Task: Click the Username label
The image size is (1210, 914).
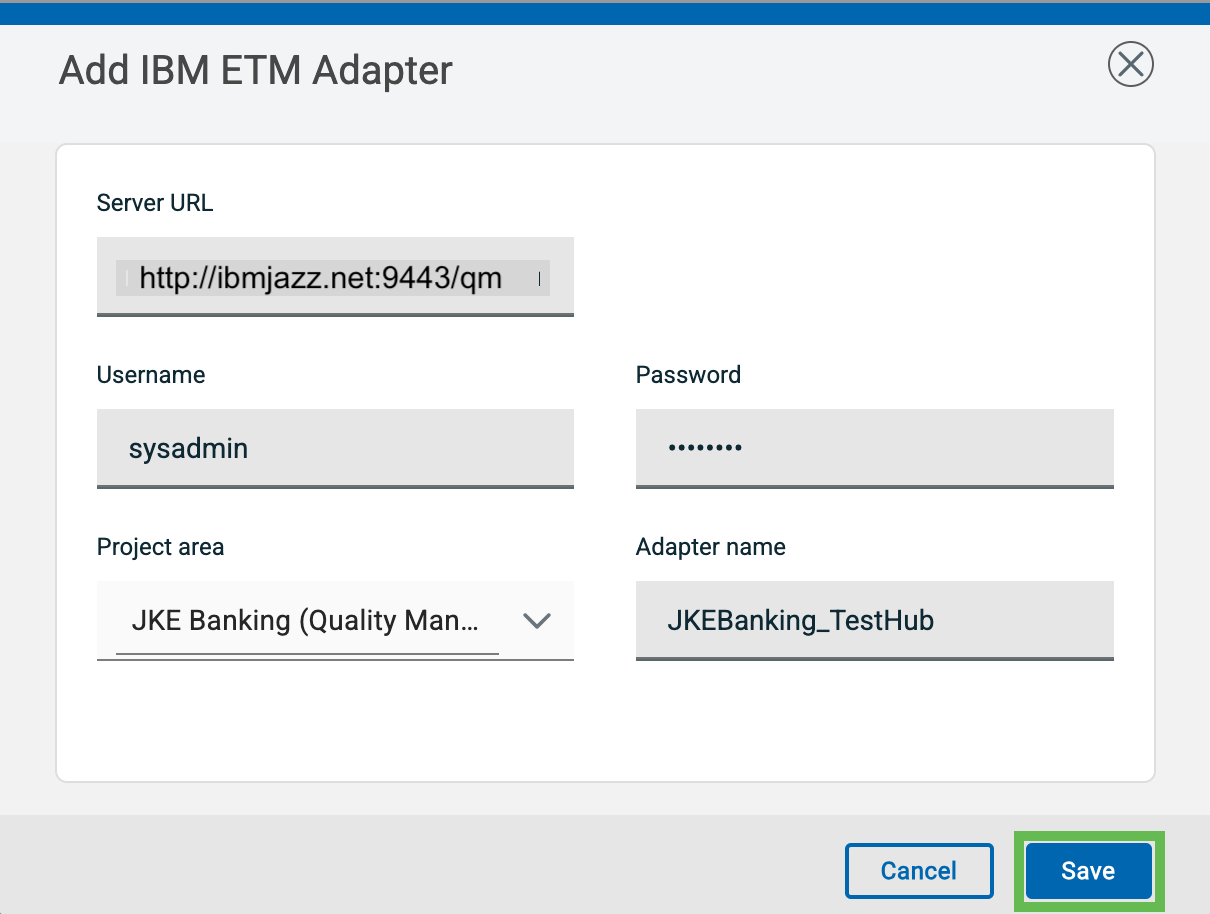Action: coord(151,375)
